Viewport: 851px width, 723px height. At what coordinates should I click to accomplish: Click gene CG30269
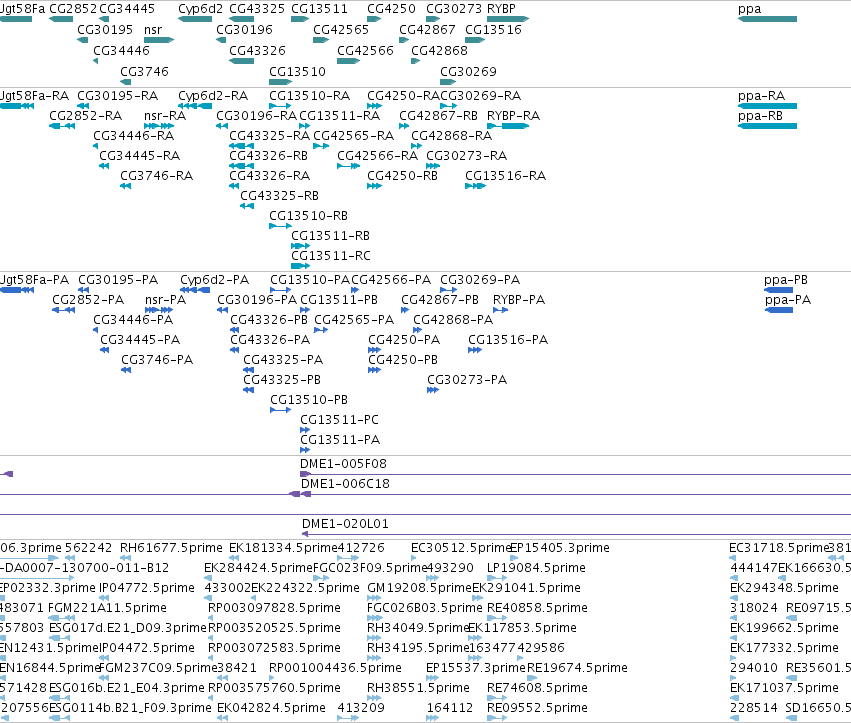[x=448, y=82]
